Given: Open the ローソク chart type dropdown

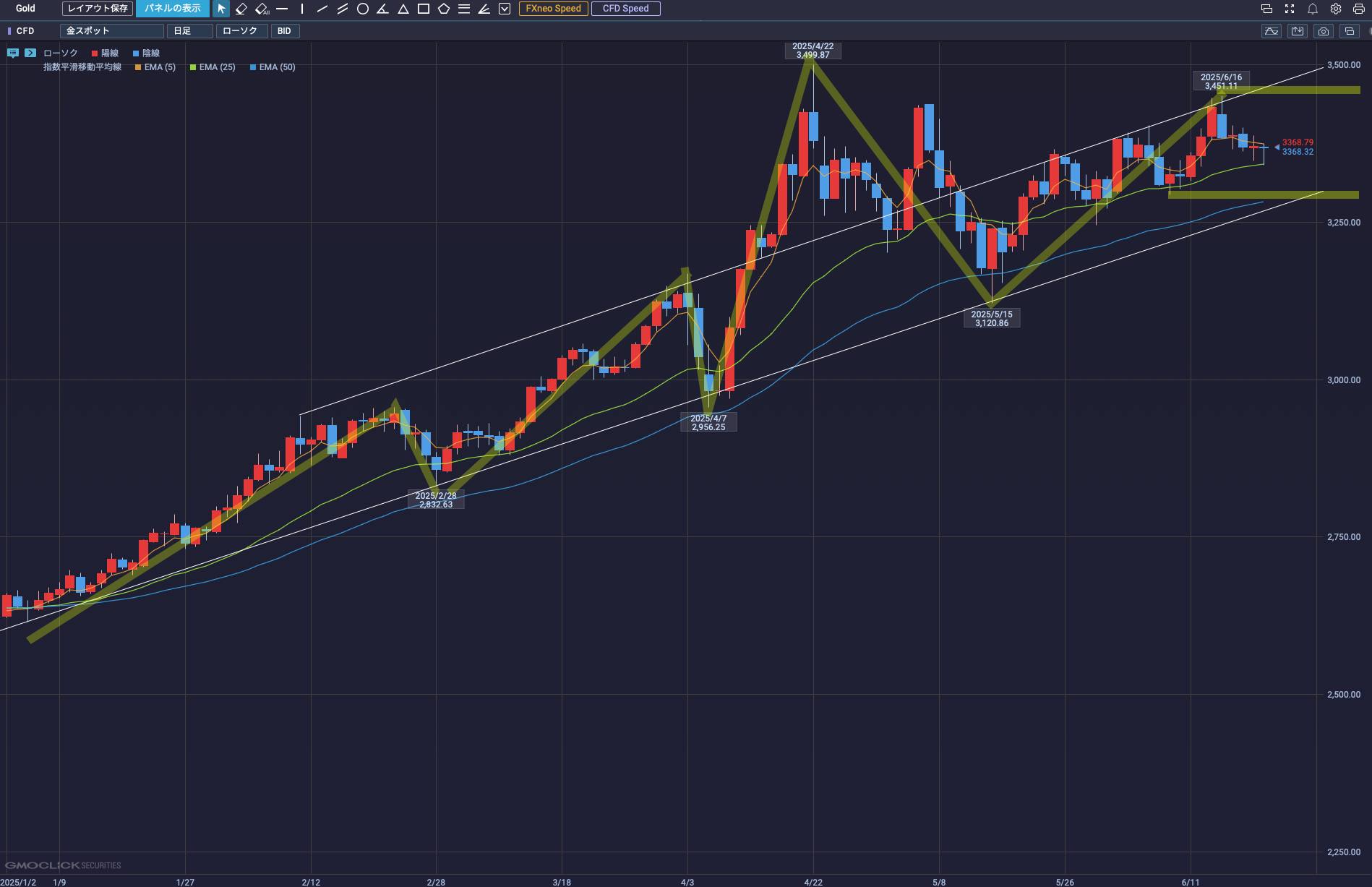Looking at the screenshot, I should point(242,31).
